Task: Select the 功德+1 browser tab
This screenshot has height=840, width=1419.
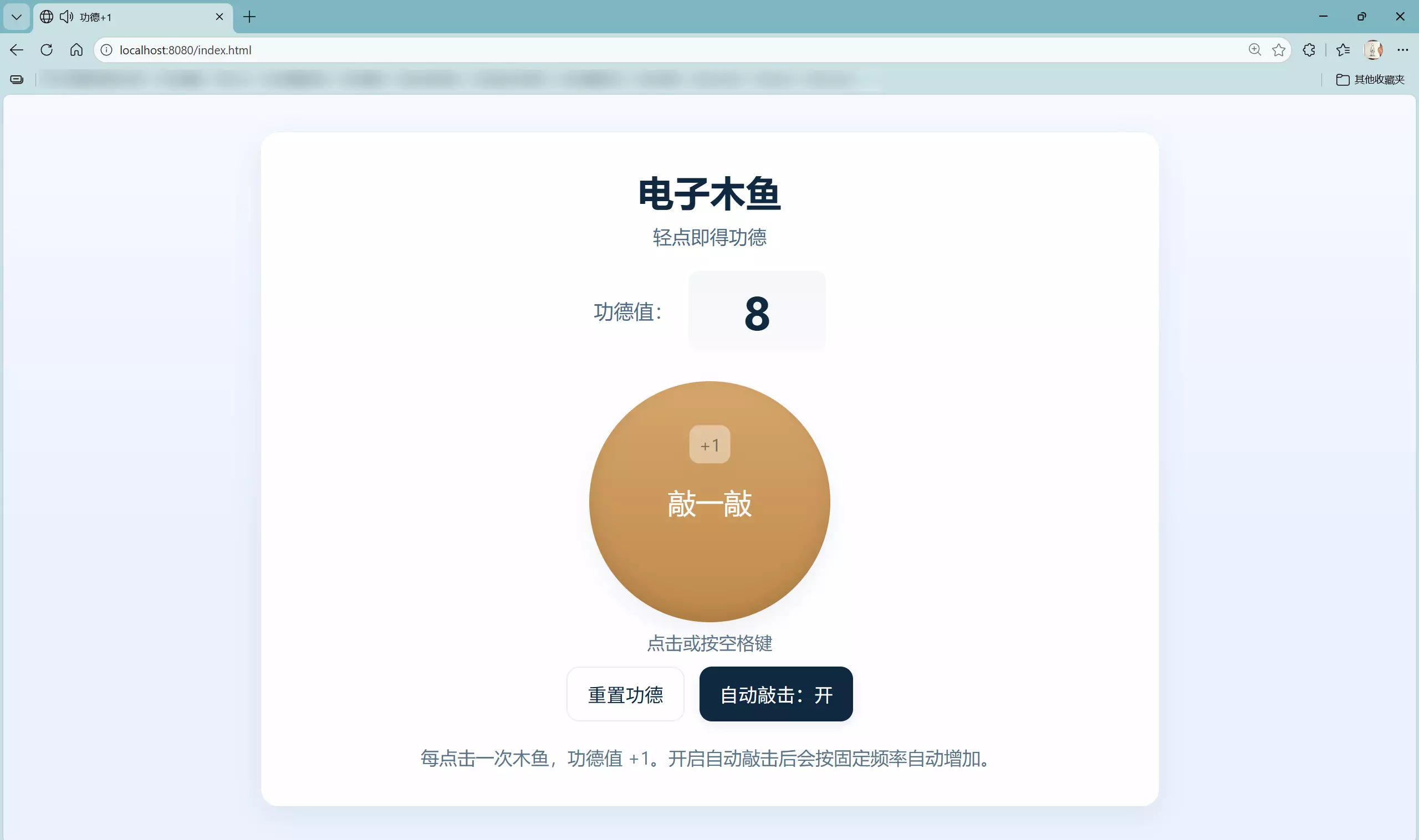Action: click(141, 17)
